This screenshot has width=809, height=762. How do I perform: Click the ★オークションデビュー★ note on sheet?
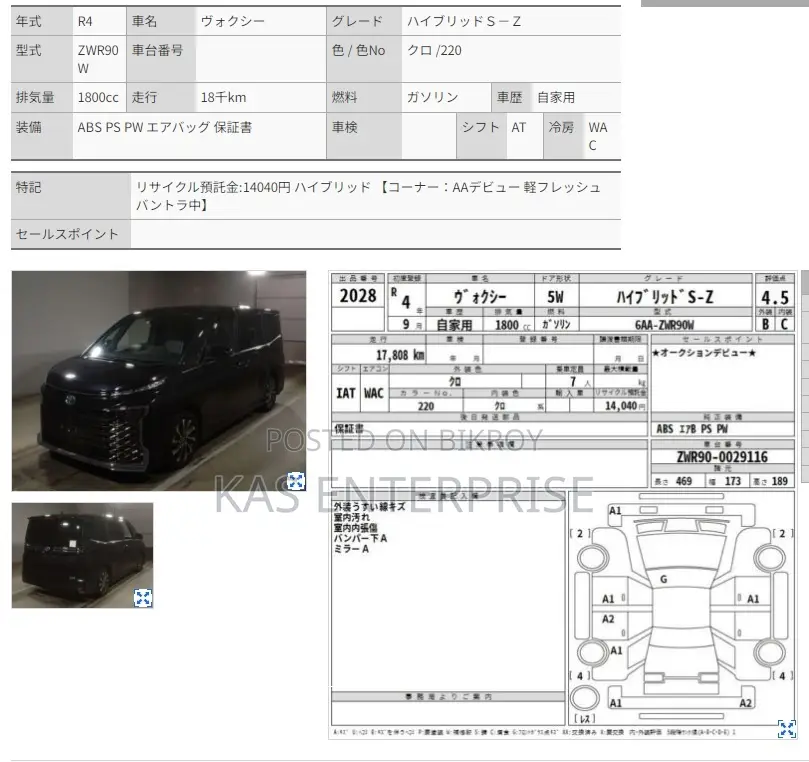coord(704,353)
